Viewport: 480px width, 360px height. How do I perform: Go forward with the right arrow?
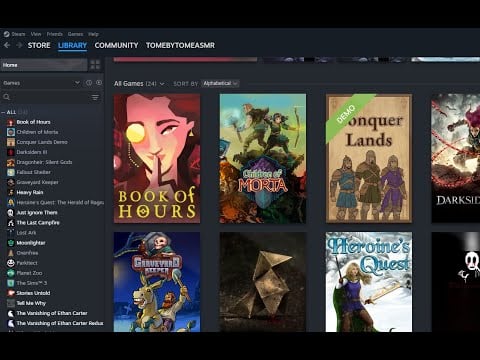click(x=19, y=45)
